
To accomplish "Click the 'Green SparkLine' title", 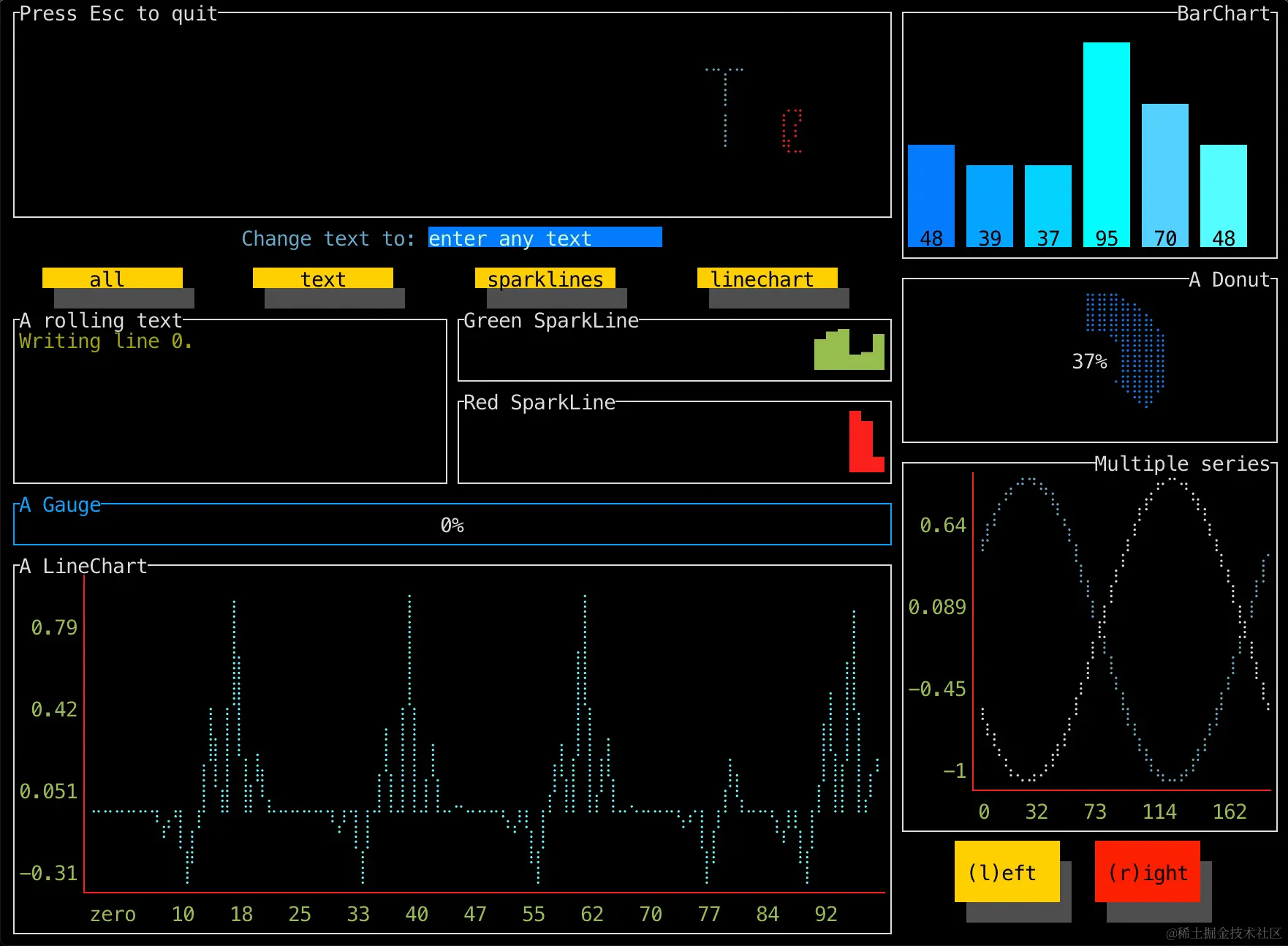I will (551, 320).
